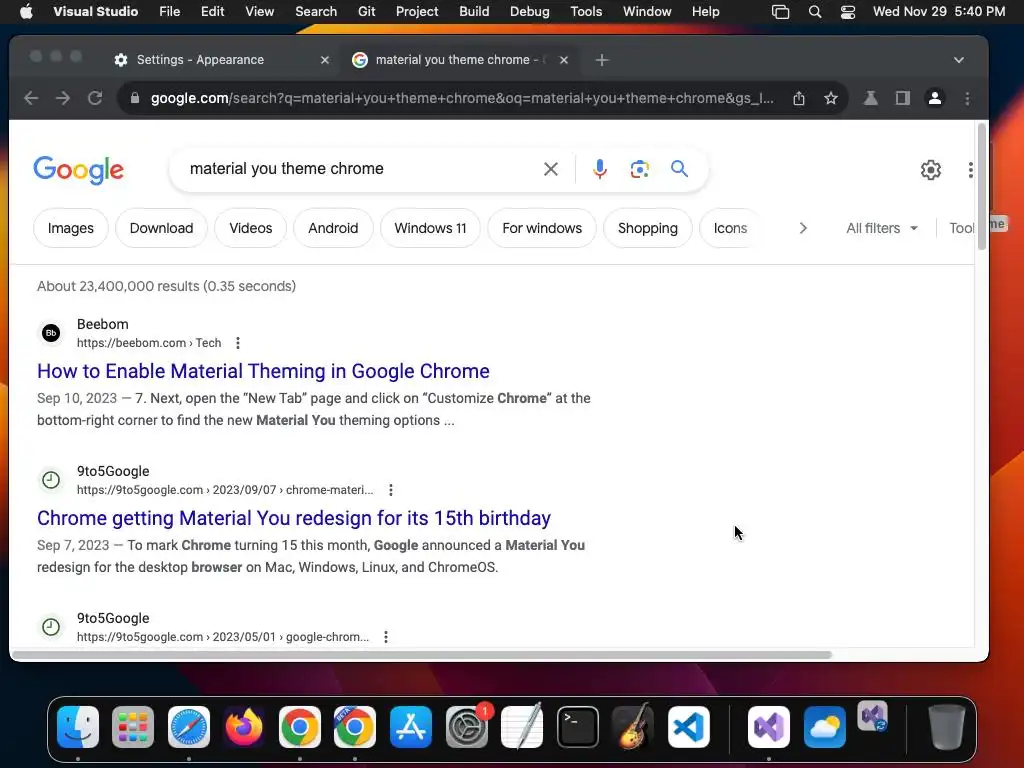Select the material you theme chrome tab
This screenshot has height=768, width=1024.
click(x=461, y=60)
